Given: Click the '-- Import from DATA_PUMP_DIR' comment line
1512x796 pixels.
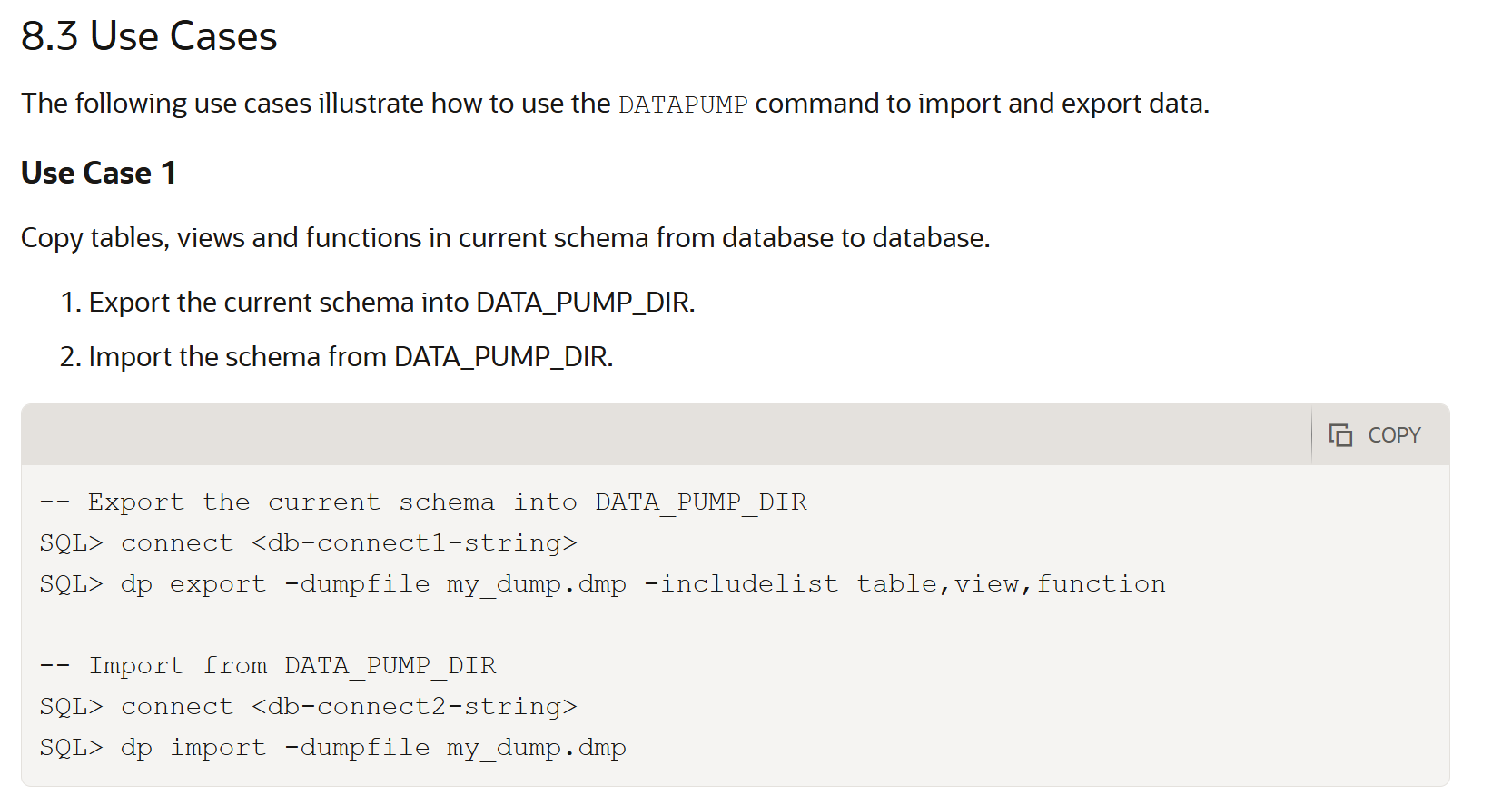Looking at the screenshot, I should click(x=268, y=665).
